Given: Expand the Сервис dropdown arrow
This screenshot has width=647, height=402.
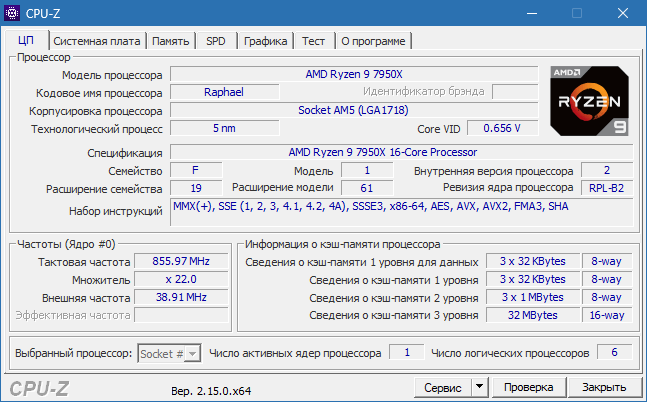Looking at the screenshot, I should click(x=479, y=387).
